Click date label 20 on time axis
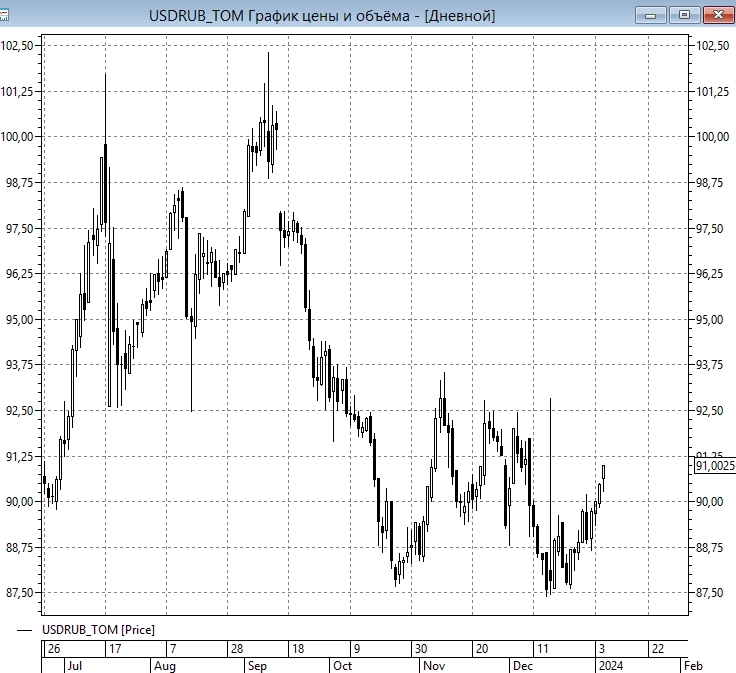 tap(482, 649)
